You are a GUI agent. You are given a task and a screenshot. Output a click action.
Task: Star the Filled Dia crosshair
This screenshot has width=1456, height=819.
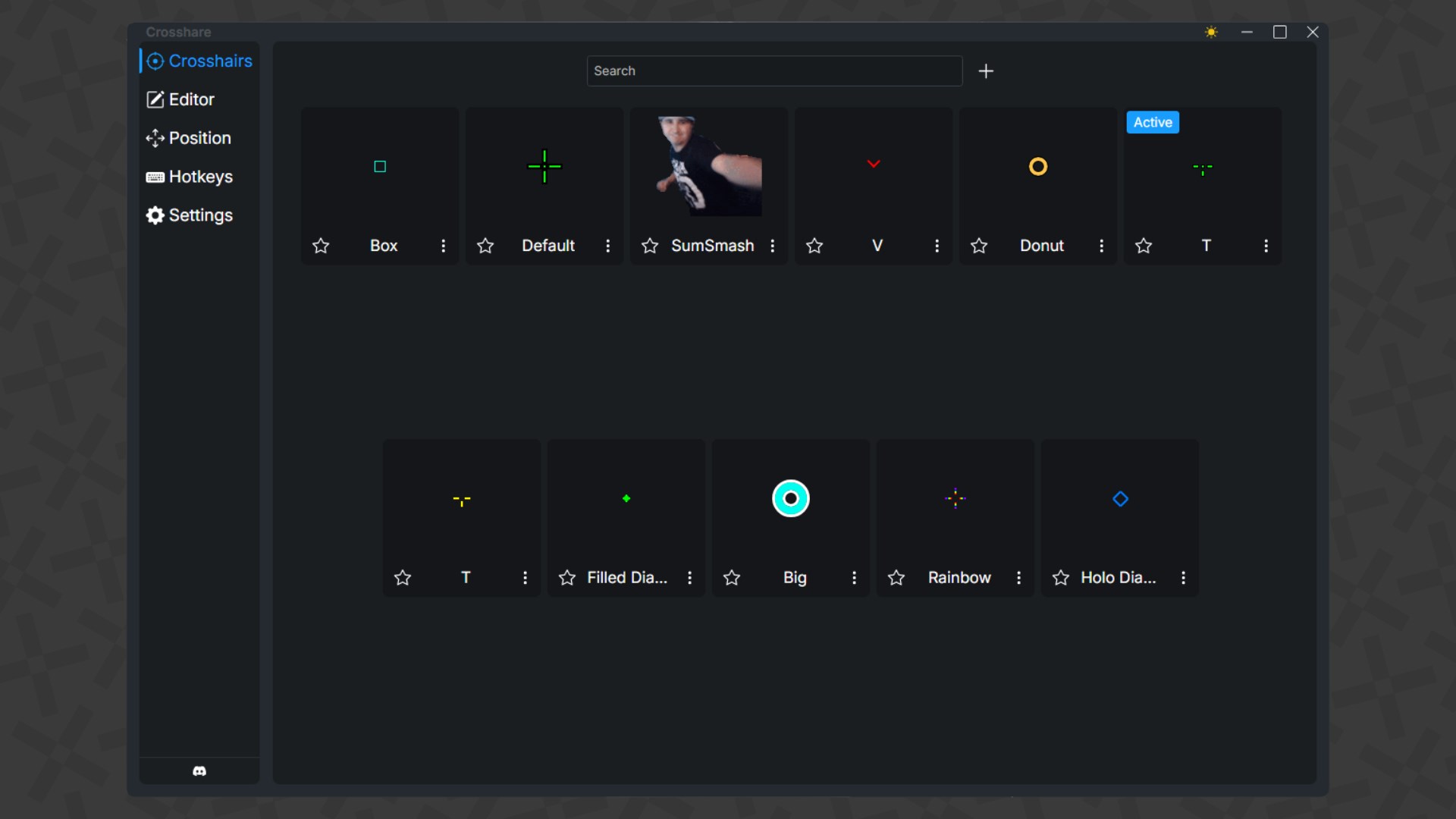pos(566,577)
